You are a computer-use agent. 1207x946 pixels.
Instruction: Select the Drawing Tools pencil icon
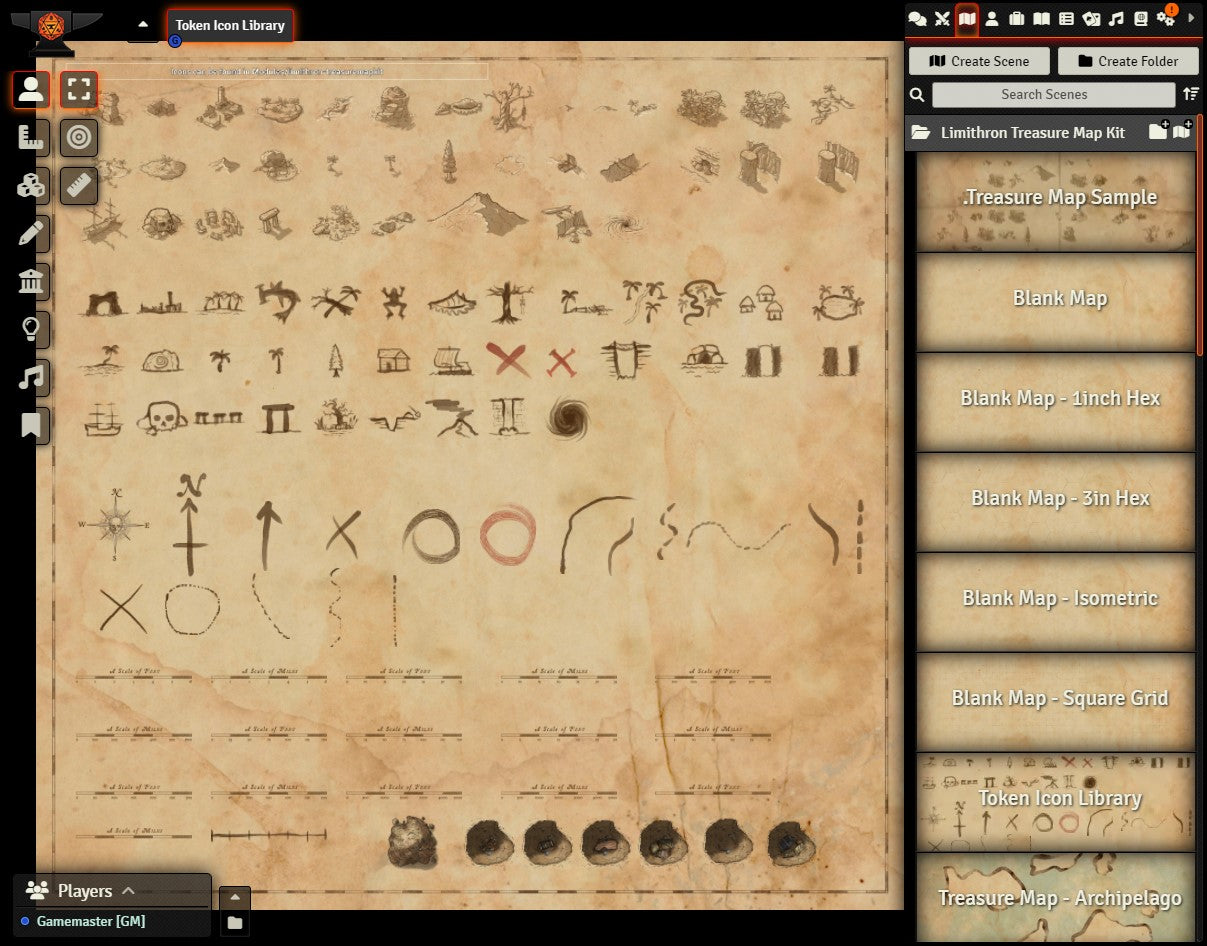[x=31, y=234]
